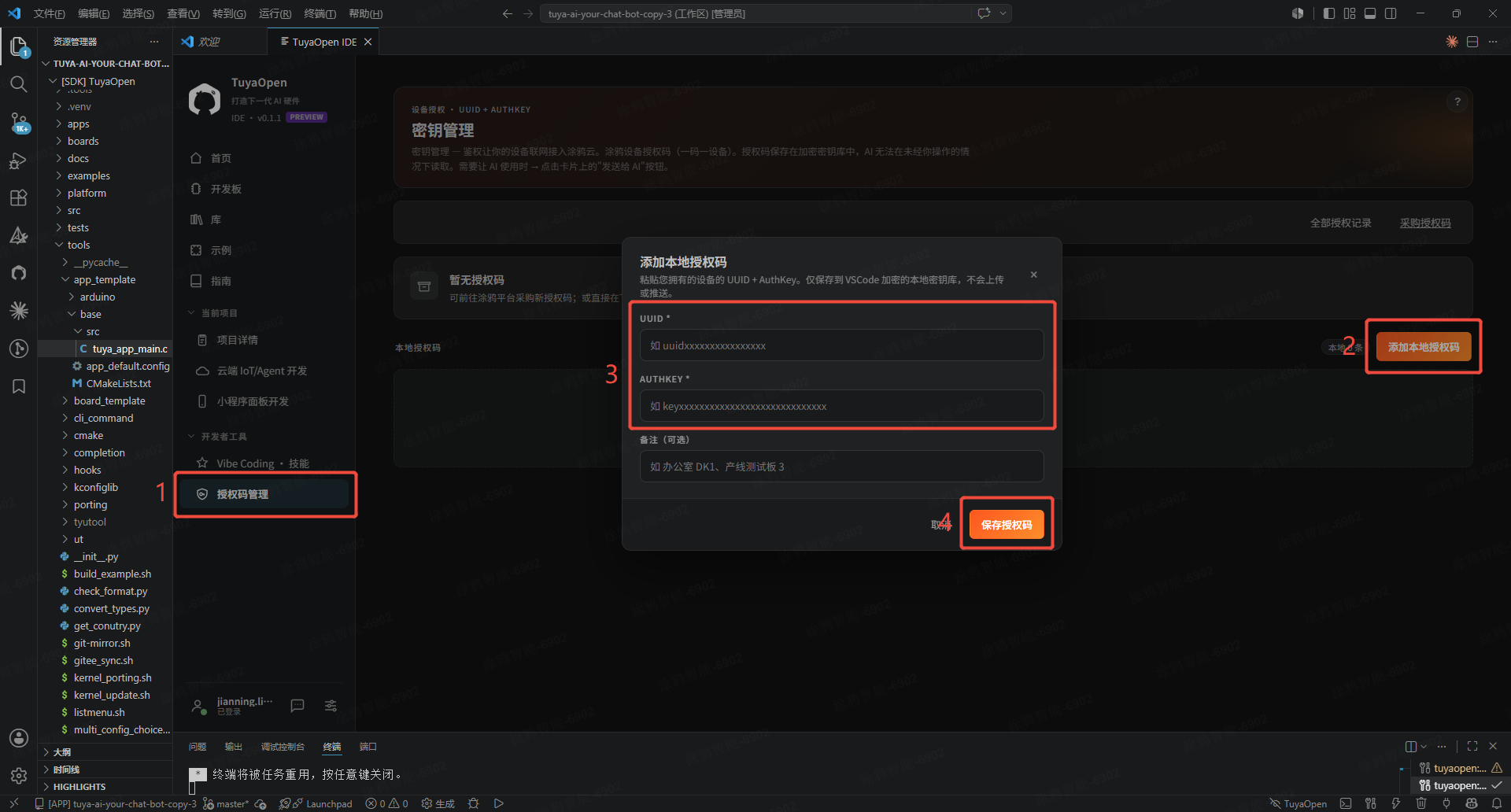Maximize the terminal panel
Viewport: 1511px width, 812px height.
click(1472, 746)
